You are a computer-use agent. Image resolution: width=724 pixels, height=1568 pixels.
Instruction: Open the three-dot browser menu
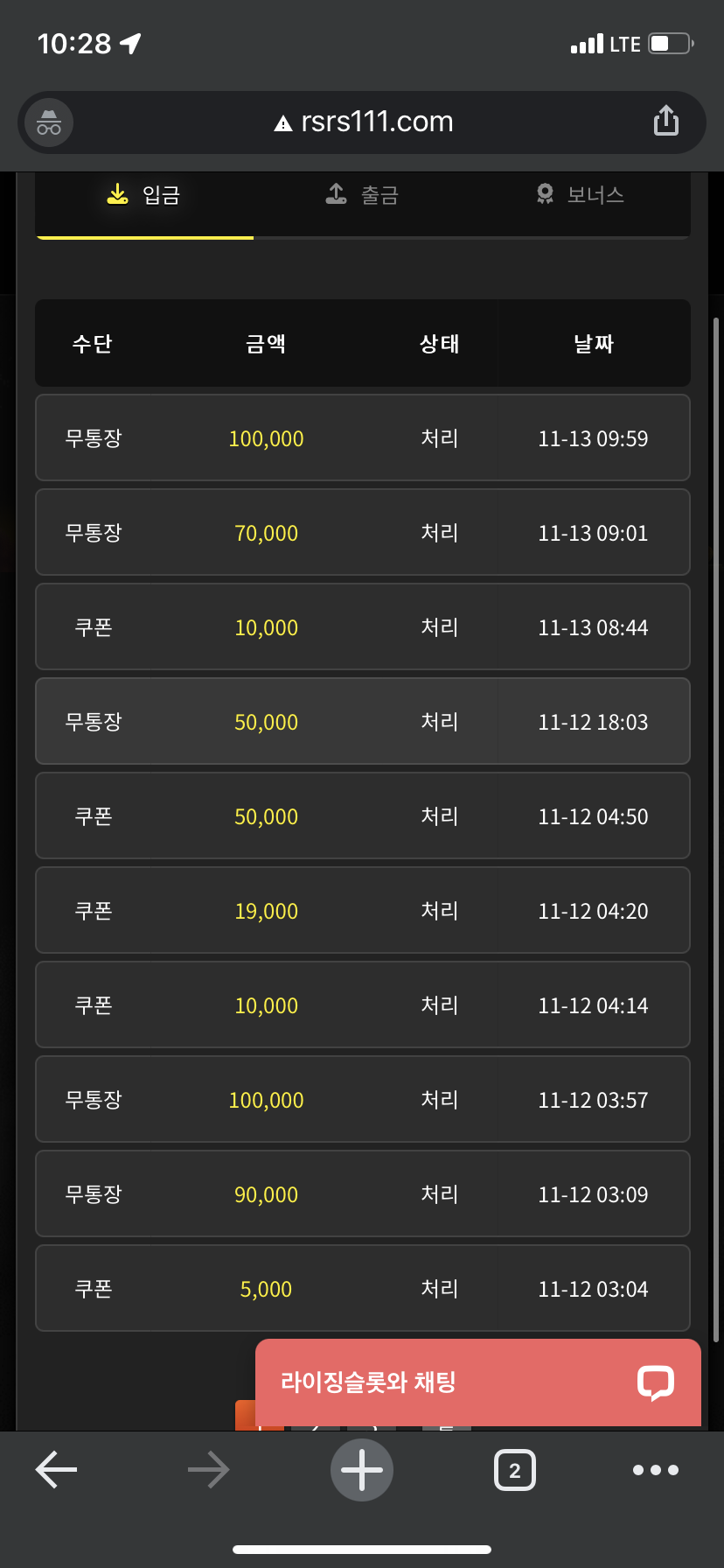point(656,1470)
